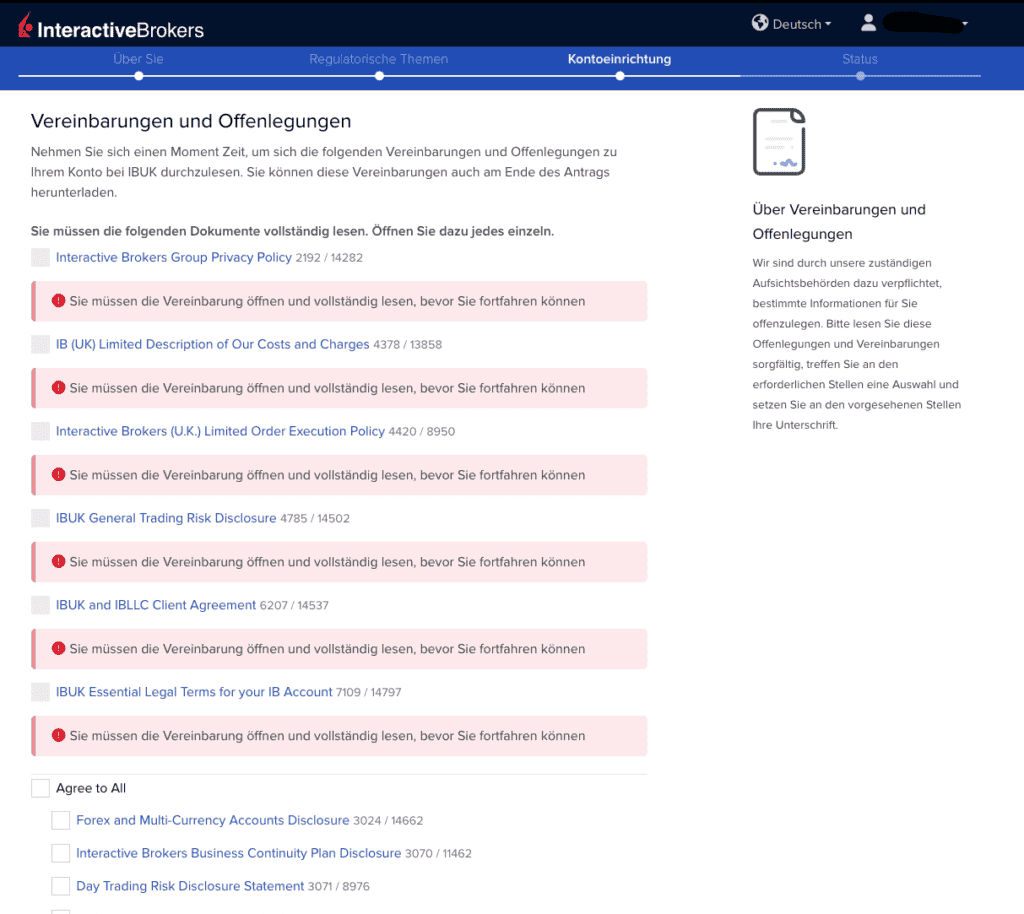The width and height of the screenshot is (1024, 914).
Task: Expand the user account dropdown arrow
Action: pos(965,24)
